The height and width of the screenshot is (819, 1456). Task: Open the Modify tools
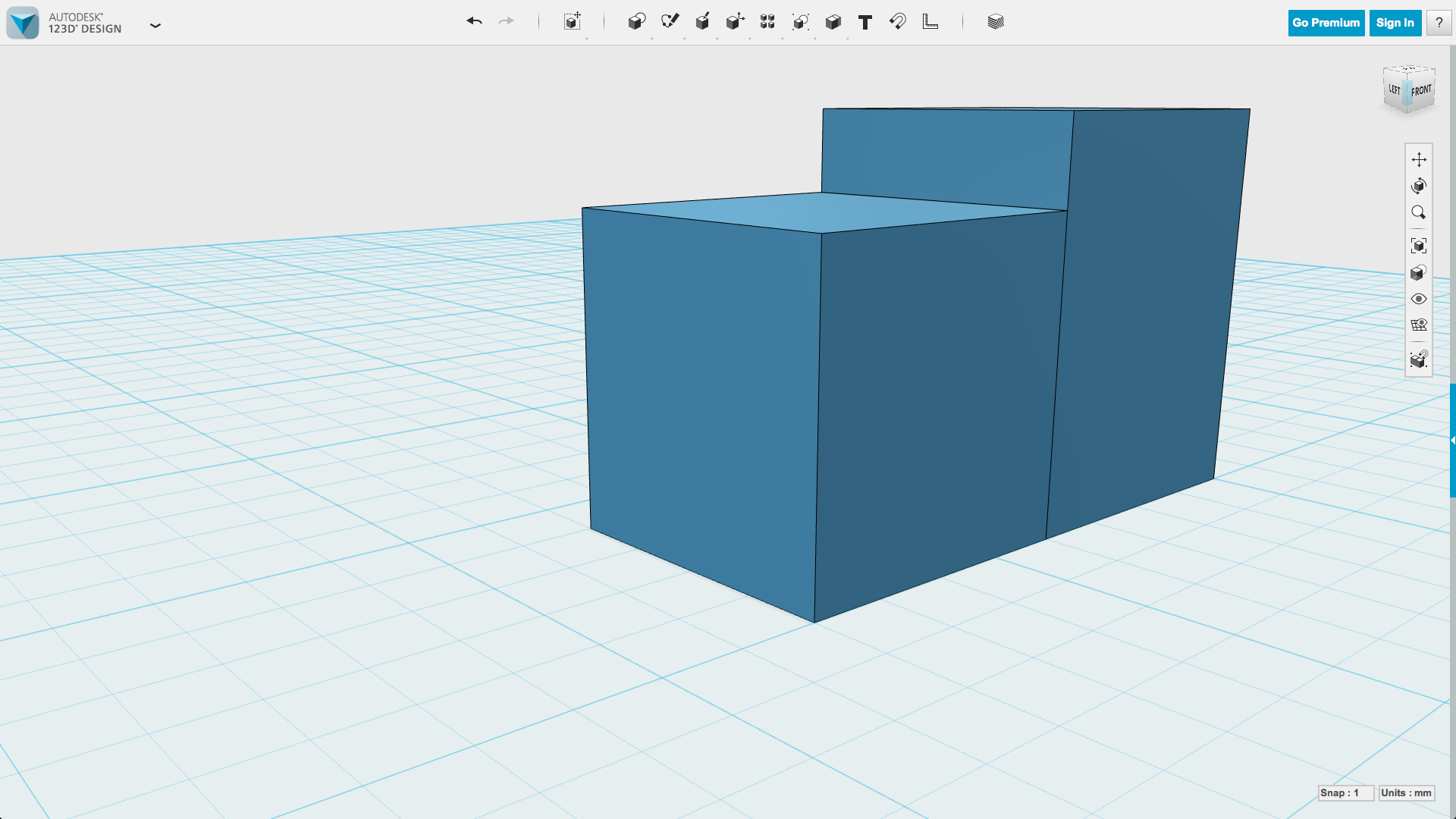(x=735, y=21)
